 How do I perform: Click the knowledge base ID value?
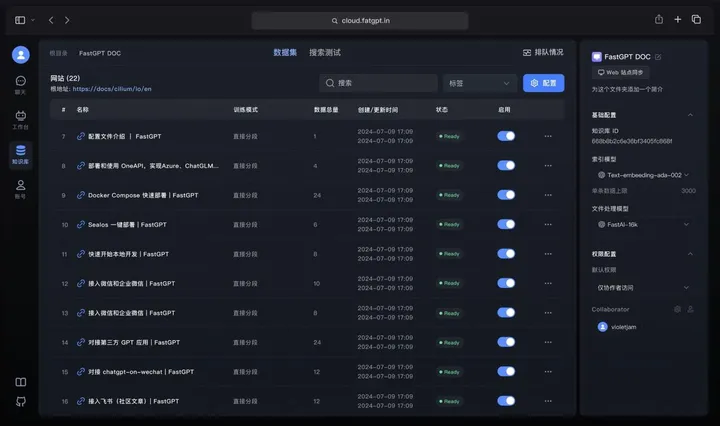pos(632,141)
